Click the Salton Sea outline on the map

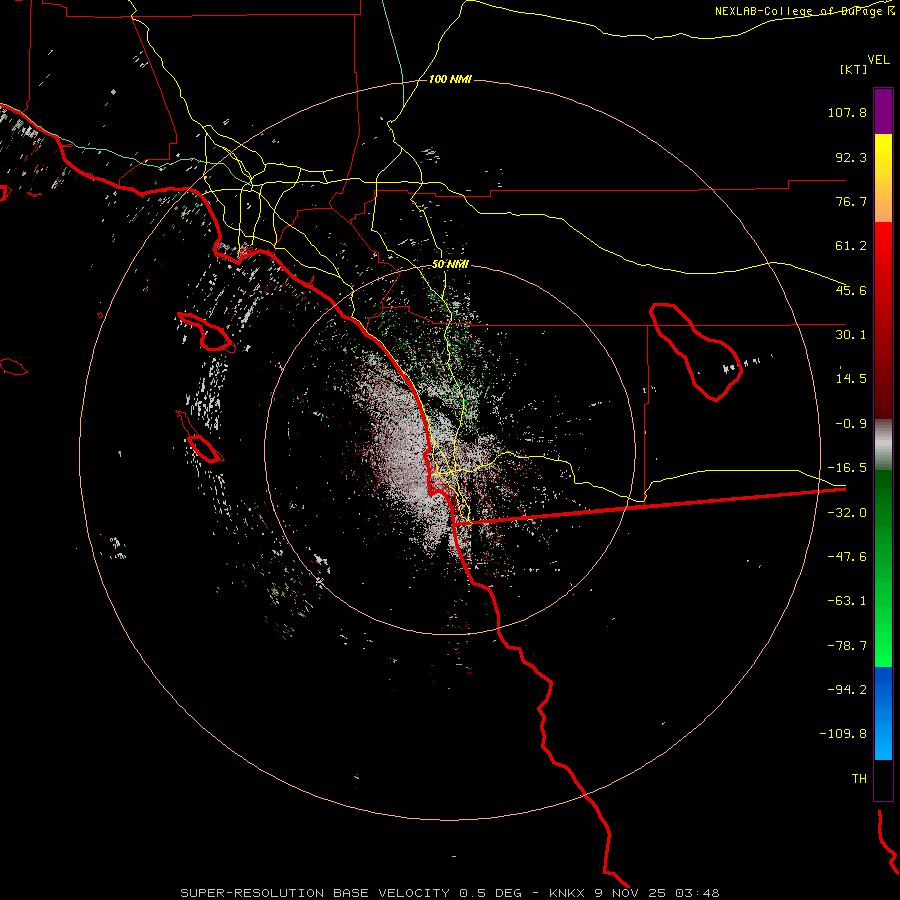[x=696, y=351]
